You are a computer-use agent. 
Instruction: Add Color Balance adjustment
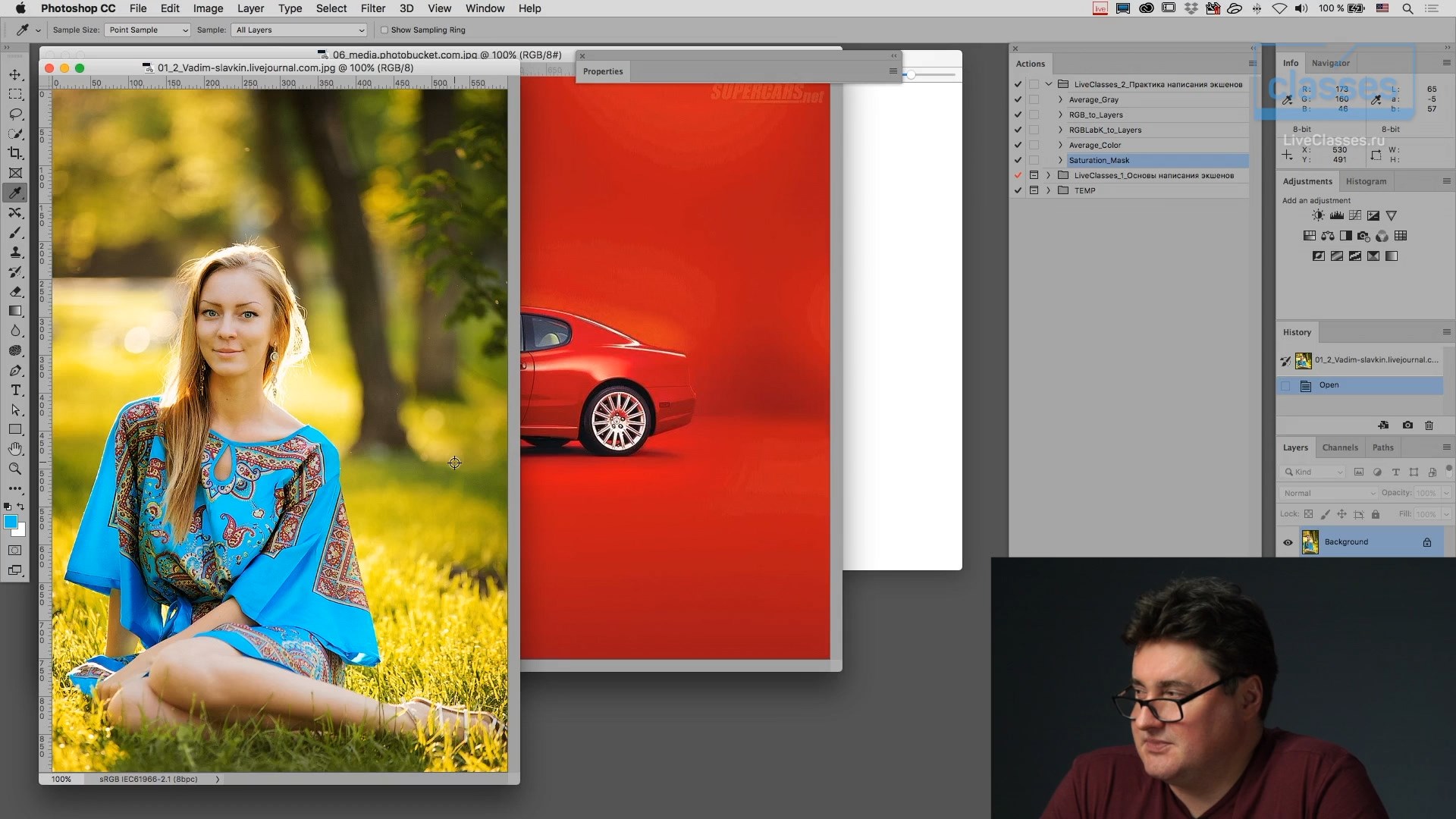pyautogui.click(x=1328, y=236)
